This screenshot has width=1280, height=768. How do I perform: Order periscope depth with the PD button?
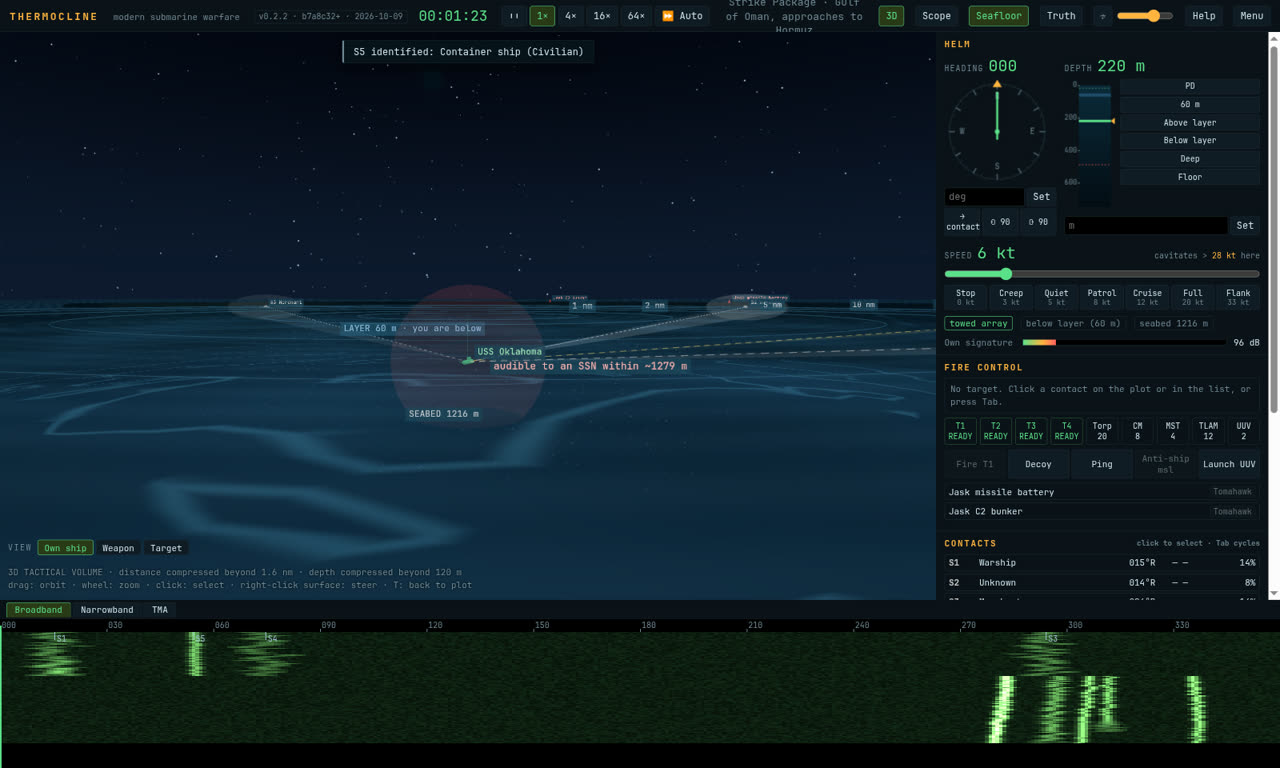pyautogui.click(x=1190, y=86)
